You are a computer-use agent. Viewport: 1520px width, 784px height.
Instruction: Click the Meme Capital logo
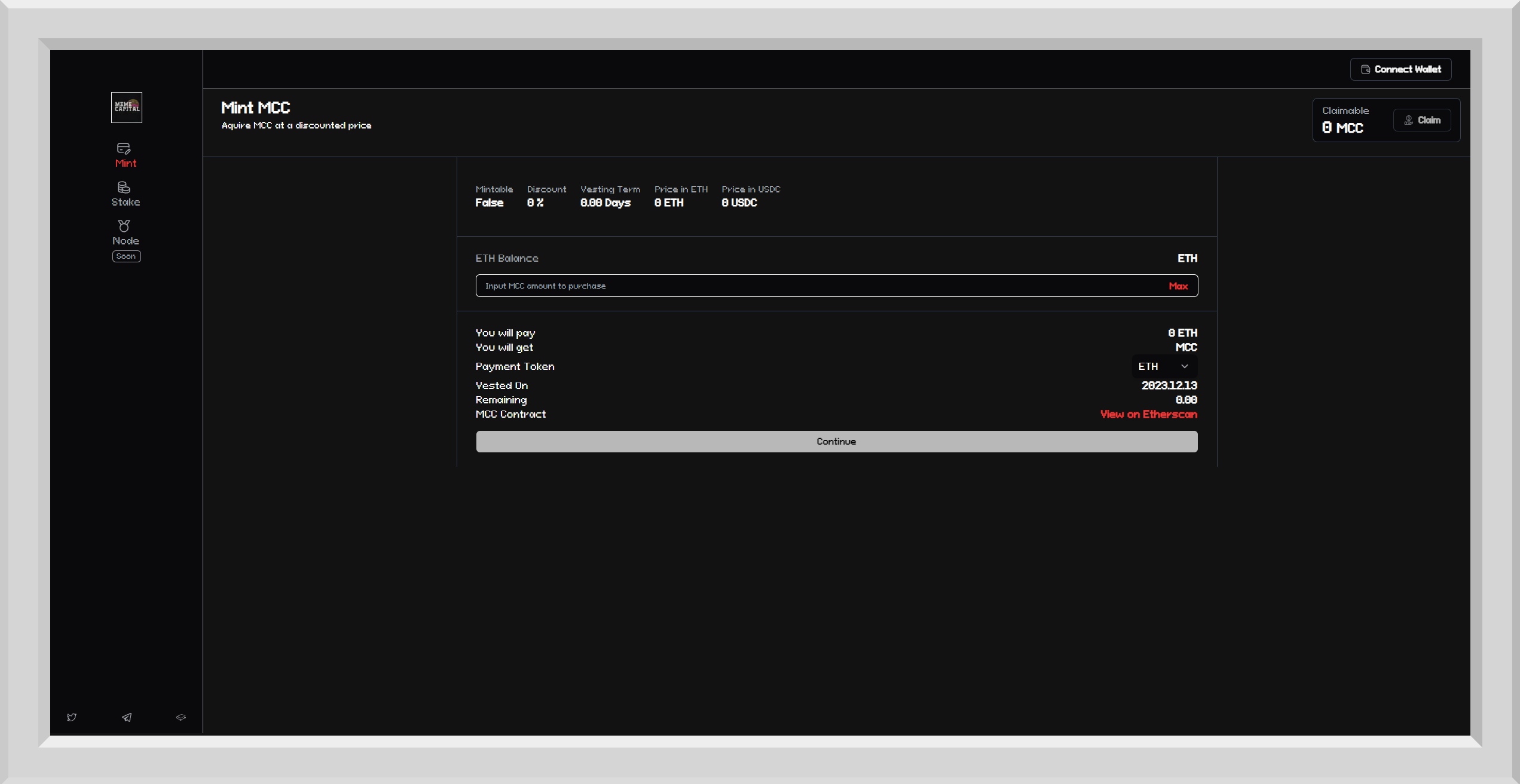[x=126, y=108]
